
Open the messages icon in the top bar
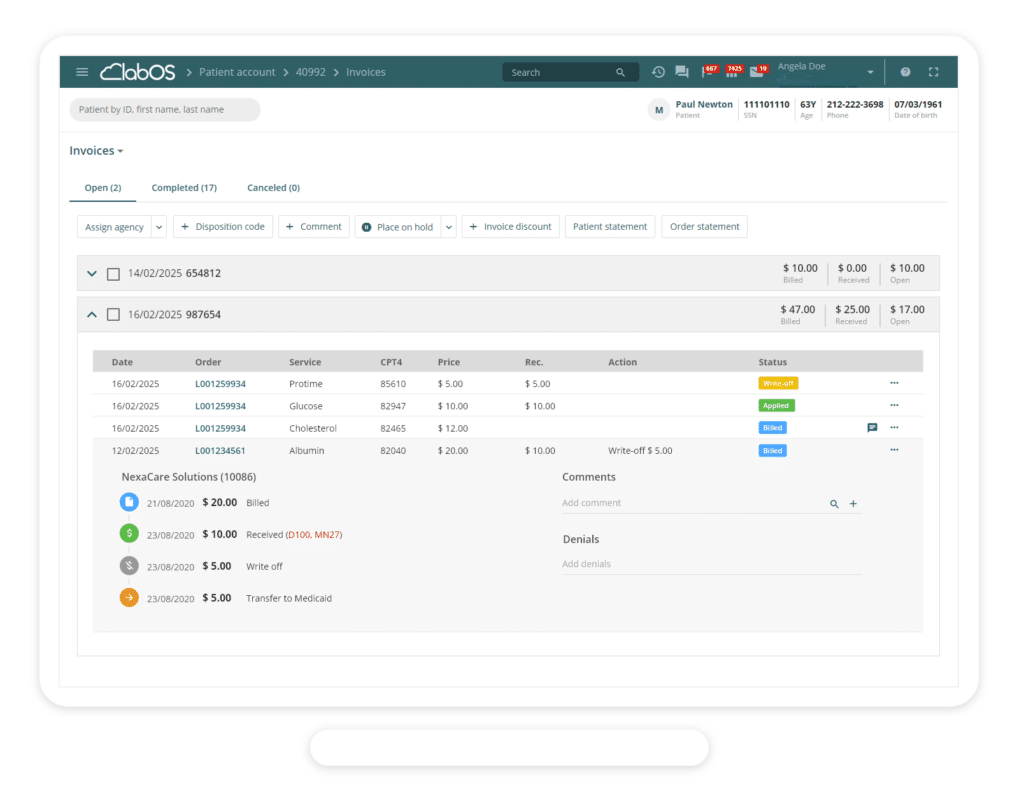pos(681,71)
